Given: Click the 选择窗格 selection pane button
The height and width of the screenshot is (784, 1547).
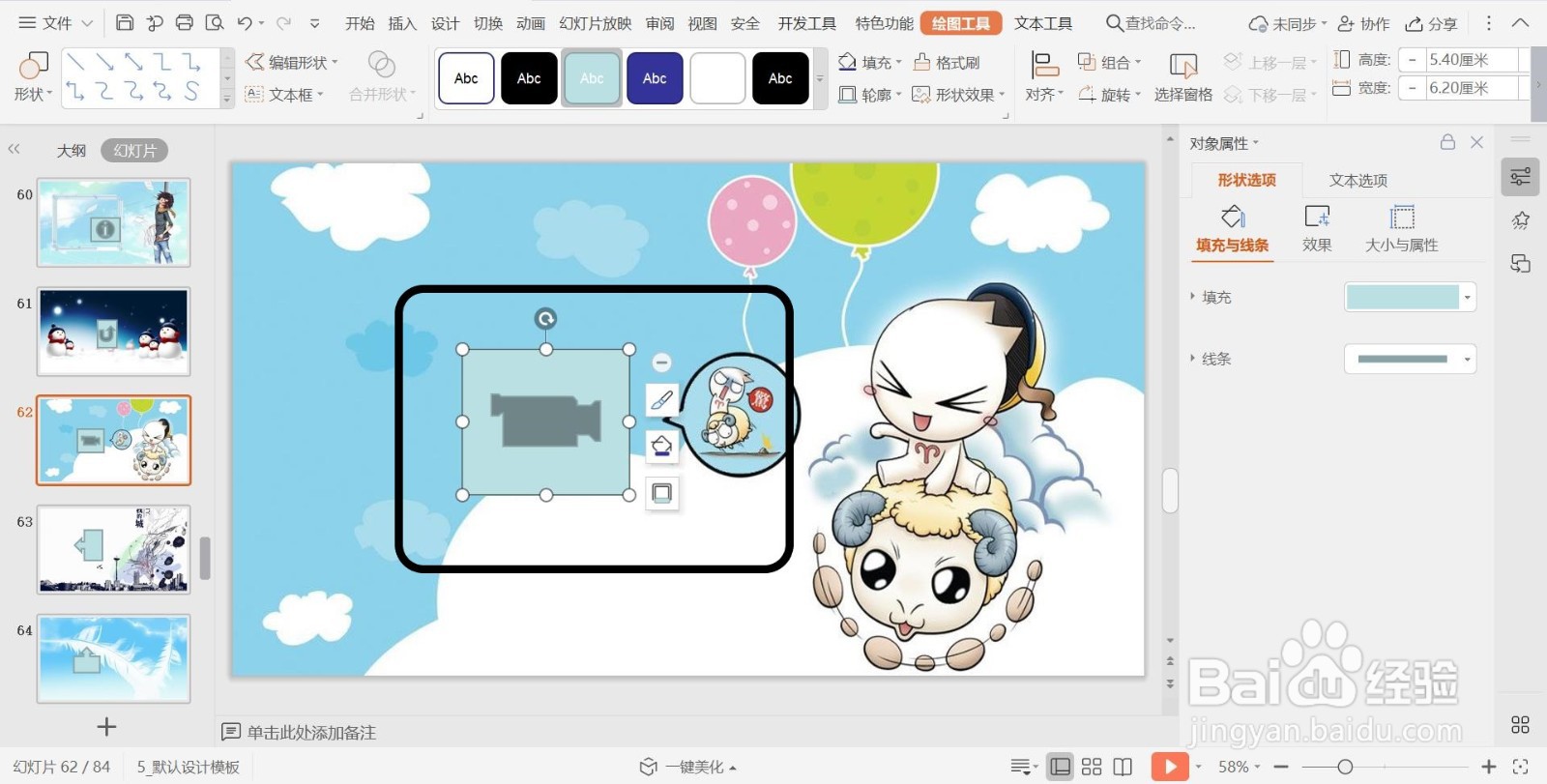Looking at the screenshot, I should (1183, 77).
